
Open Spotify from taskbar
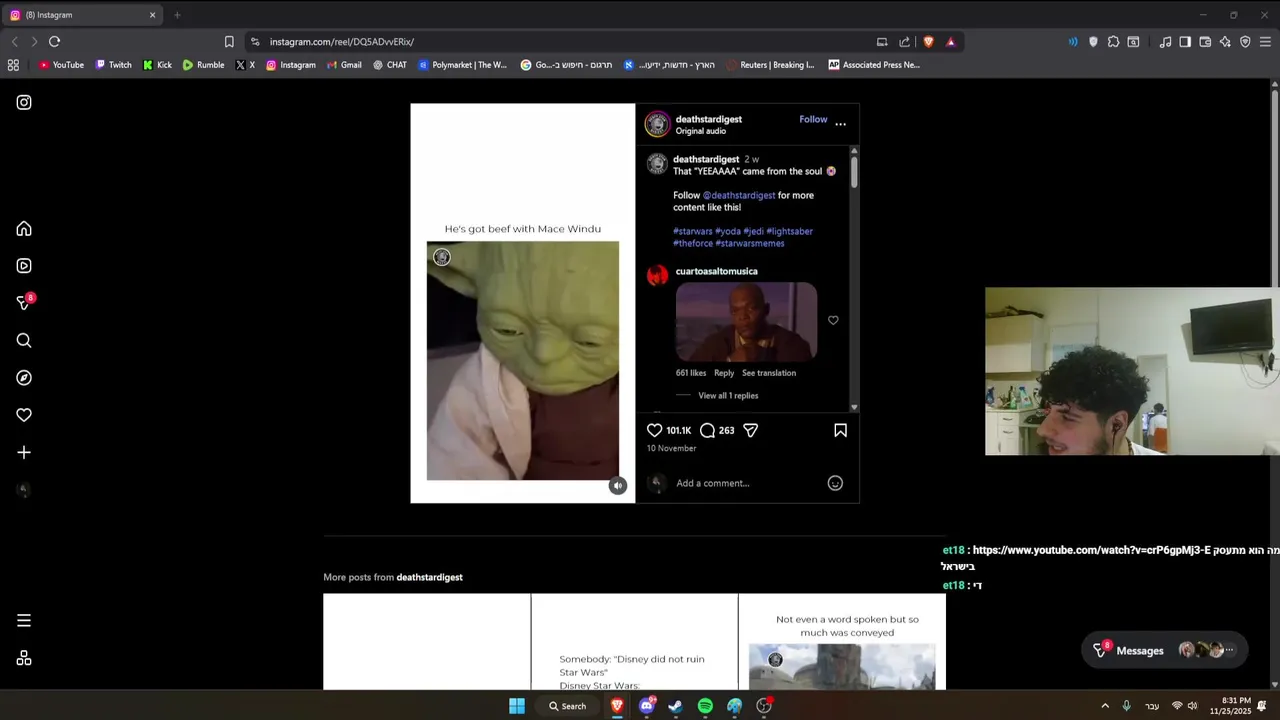click(x=705, y=706)
